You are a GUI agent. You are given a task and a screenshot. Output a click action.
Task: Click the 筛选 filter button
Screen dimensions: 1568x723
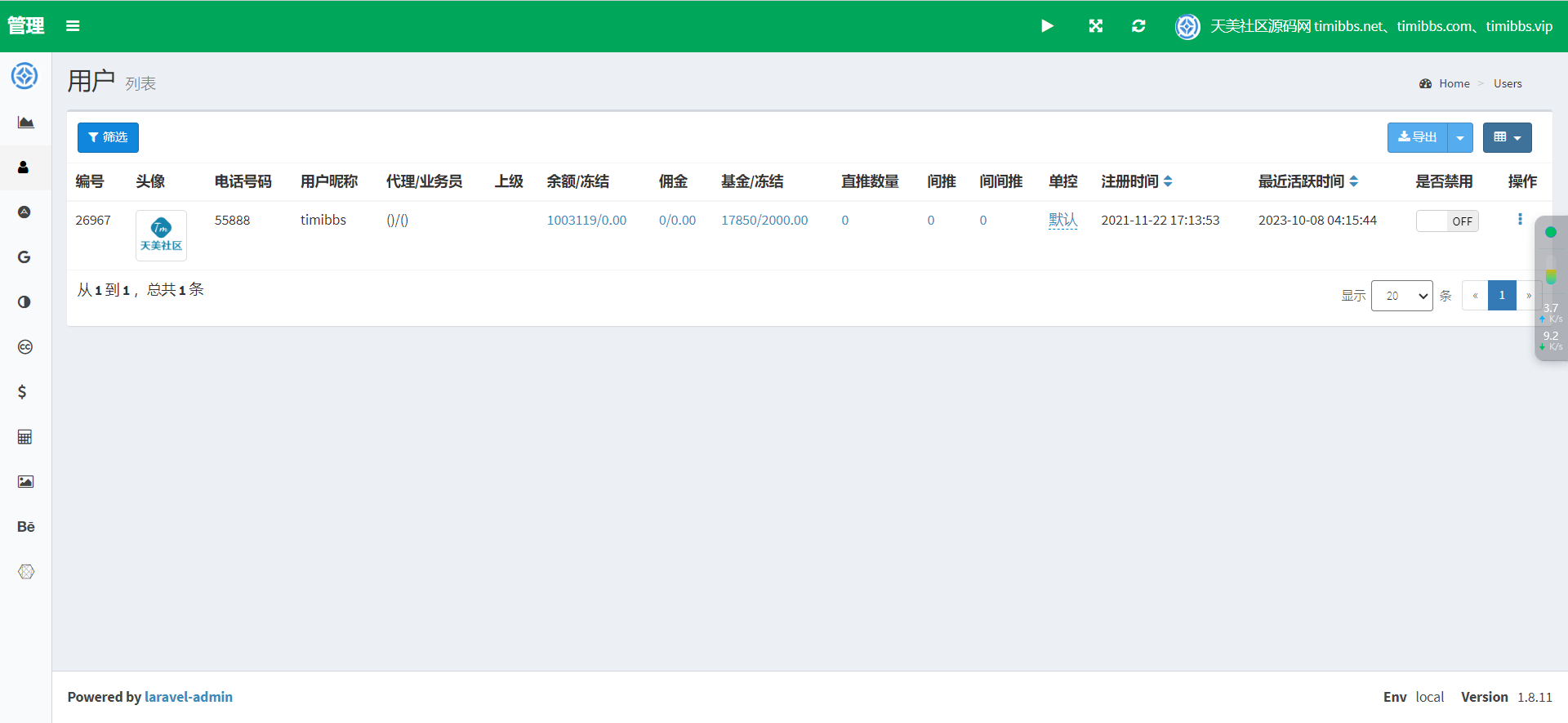(108, 137)
